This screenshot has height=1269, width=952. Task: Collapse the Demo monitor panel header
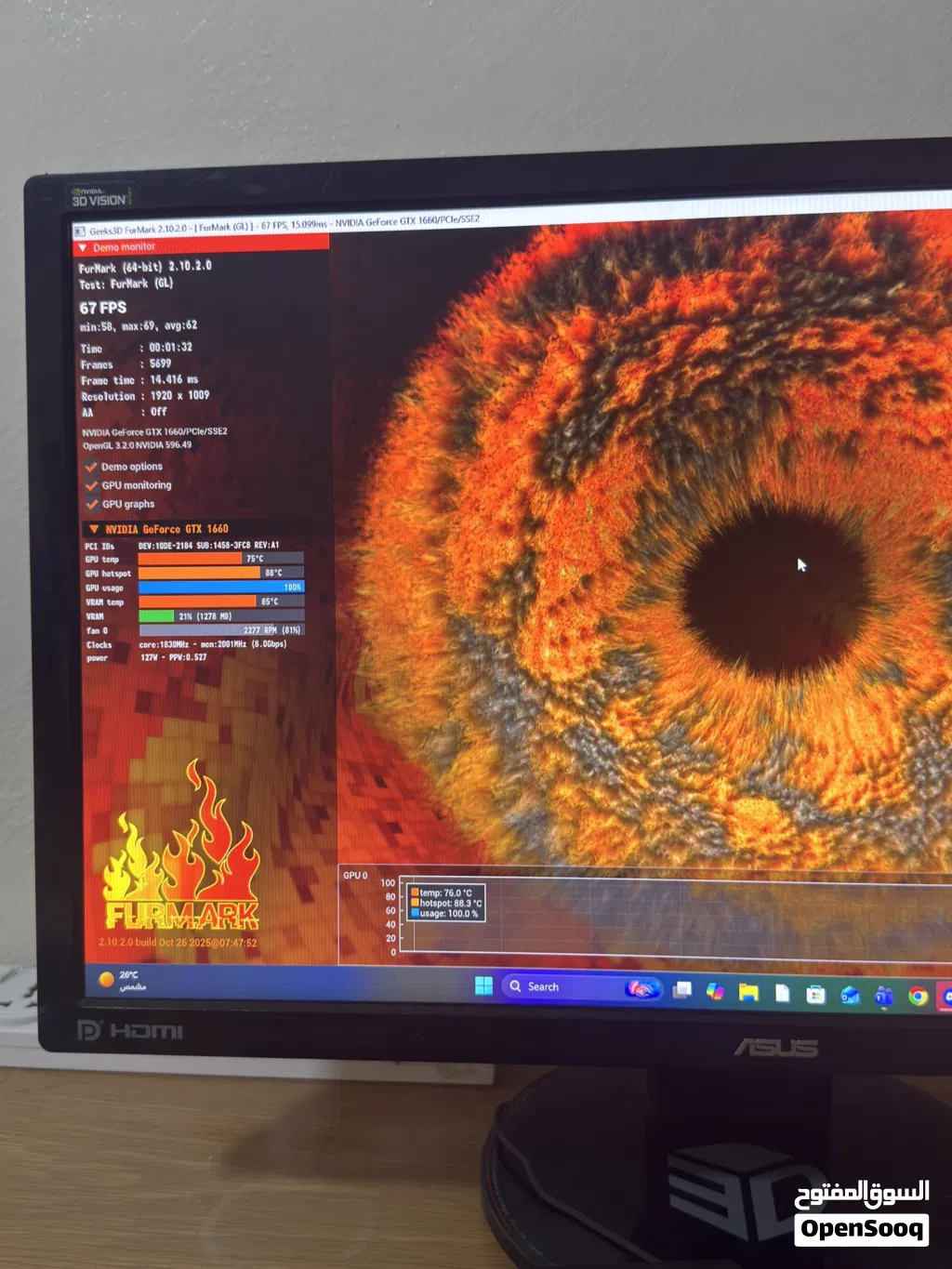200,247
